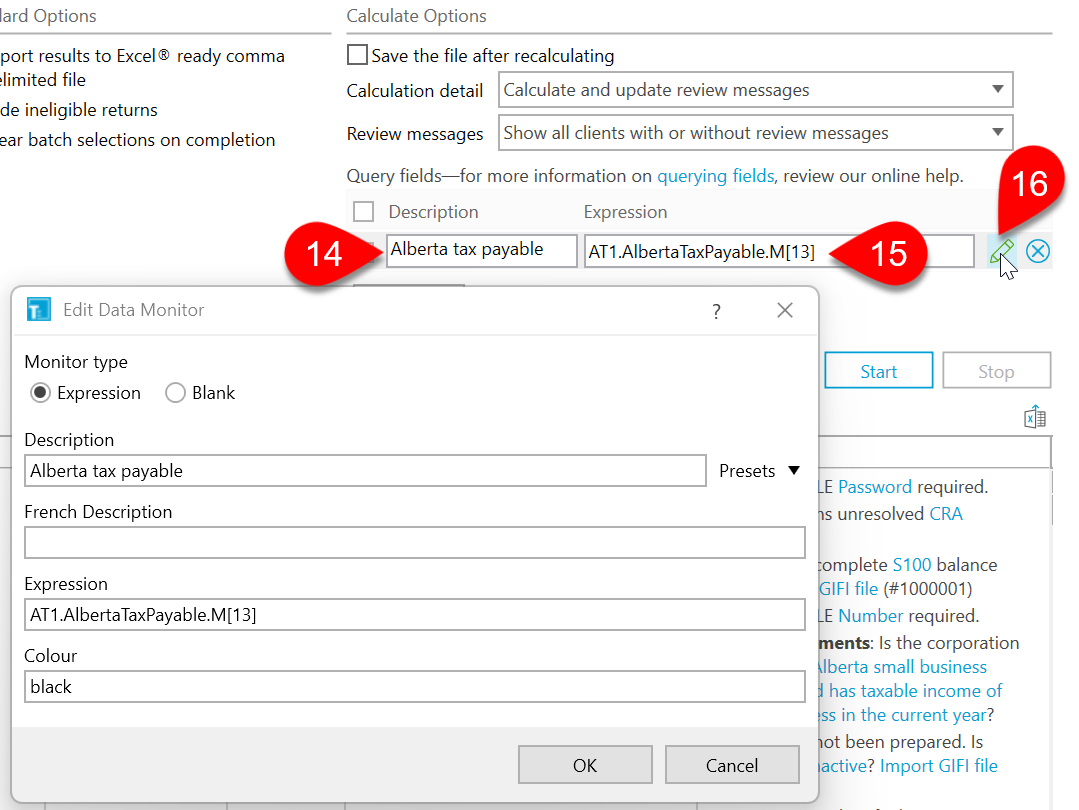The height and width of the screenshot is (810, 1079).
Task: Click the Colour input field
Action: (x=415, y=686)
